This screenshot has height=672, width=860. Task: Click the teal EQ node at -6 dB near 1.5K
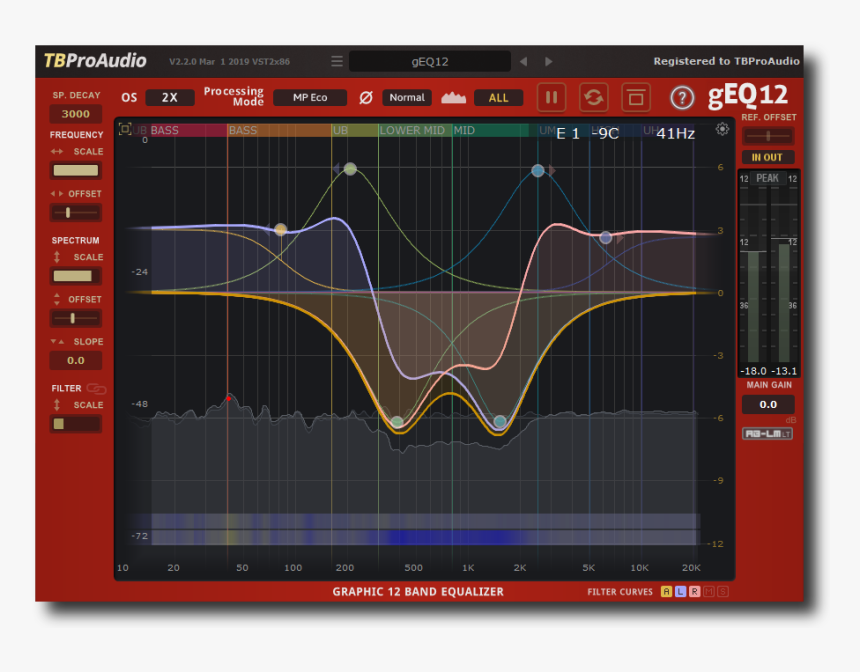tap(500, 421)
